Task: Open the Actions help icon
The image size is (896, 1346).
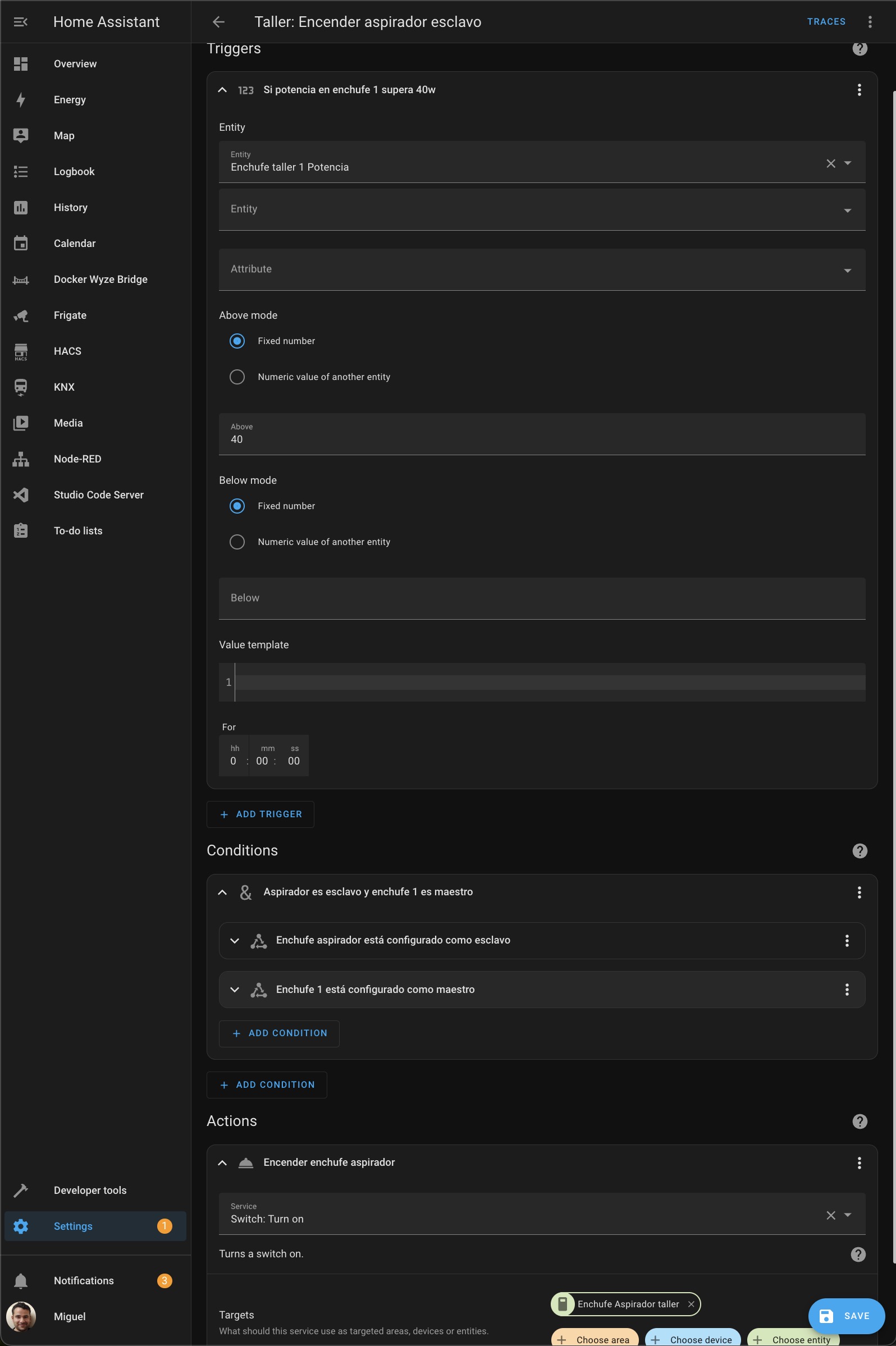Action: [x=860, y=1121]
